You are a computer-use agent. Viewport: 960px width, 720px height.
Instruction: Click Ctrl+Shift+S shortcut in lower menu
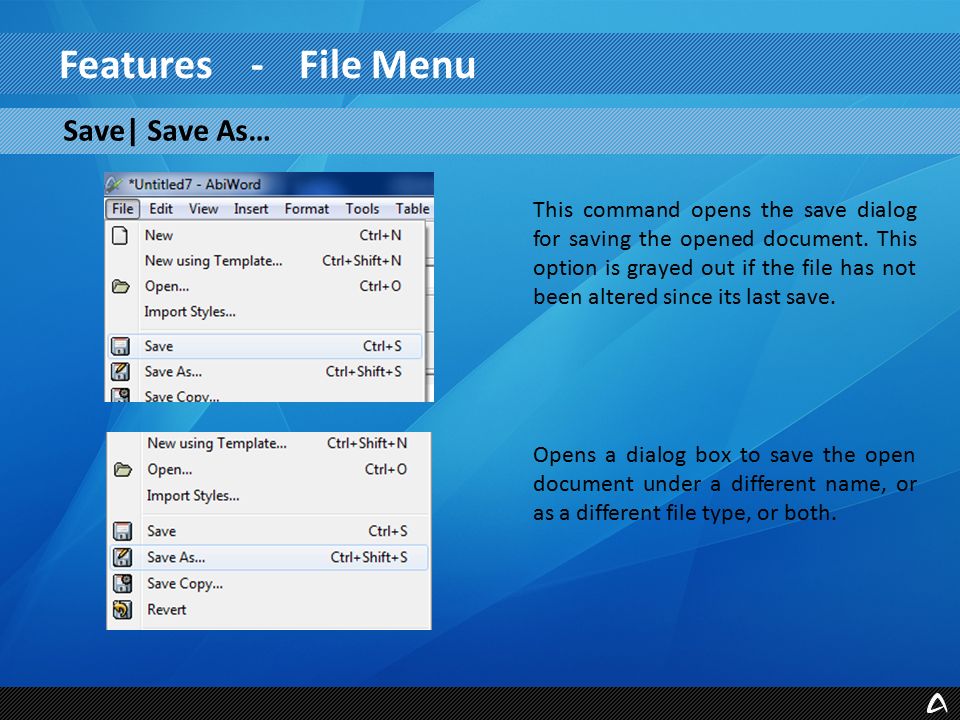(369, 557)
